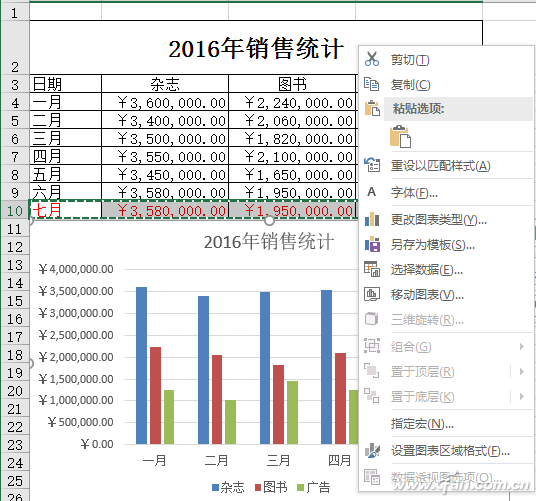
Task: Open 选择数据(E)... from the menu
Action: point(427,270)
